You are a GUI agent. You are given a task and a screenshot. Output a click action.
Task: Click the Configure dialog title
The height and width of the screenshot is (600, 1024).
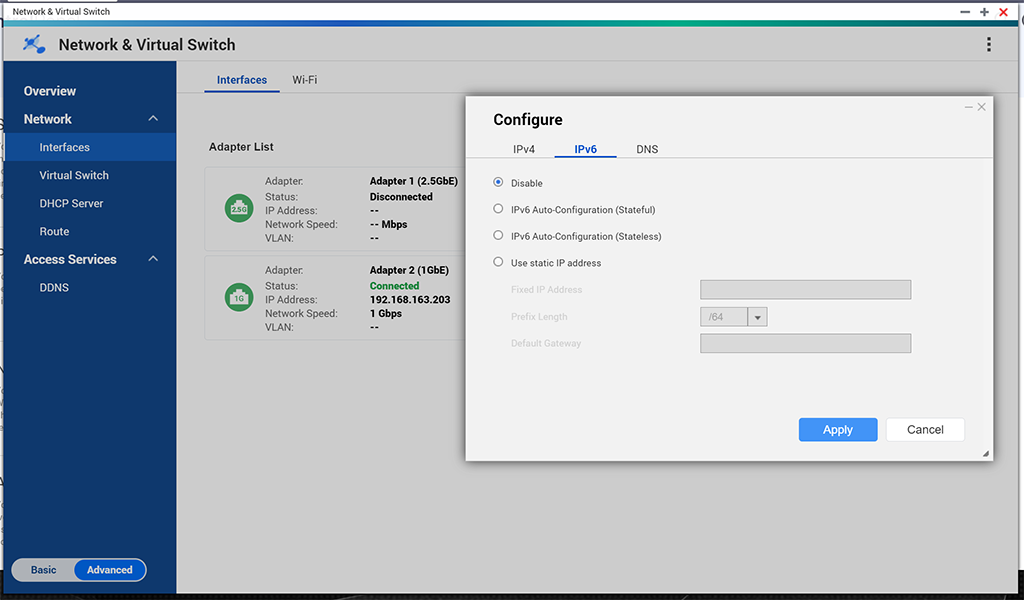528,119
